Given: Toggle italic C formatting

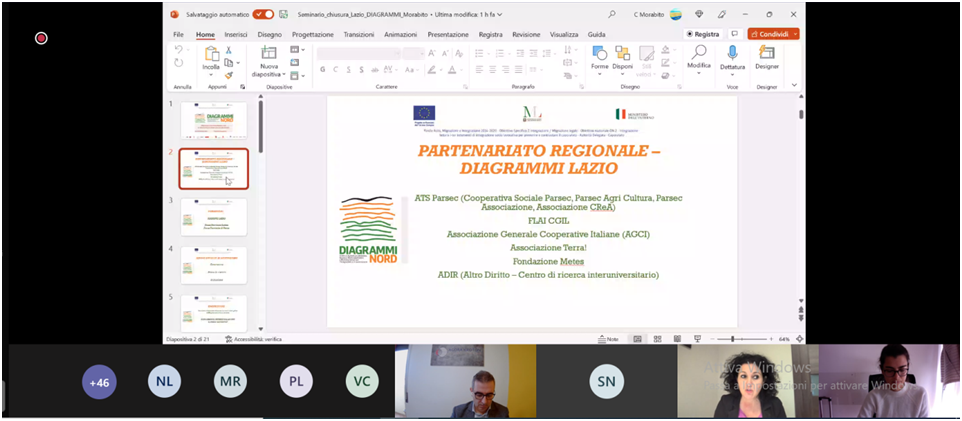Looking at the screenshot, I should [336, 69].
